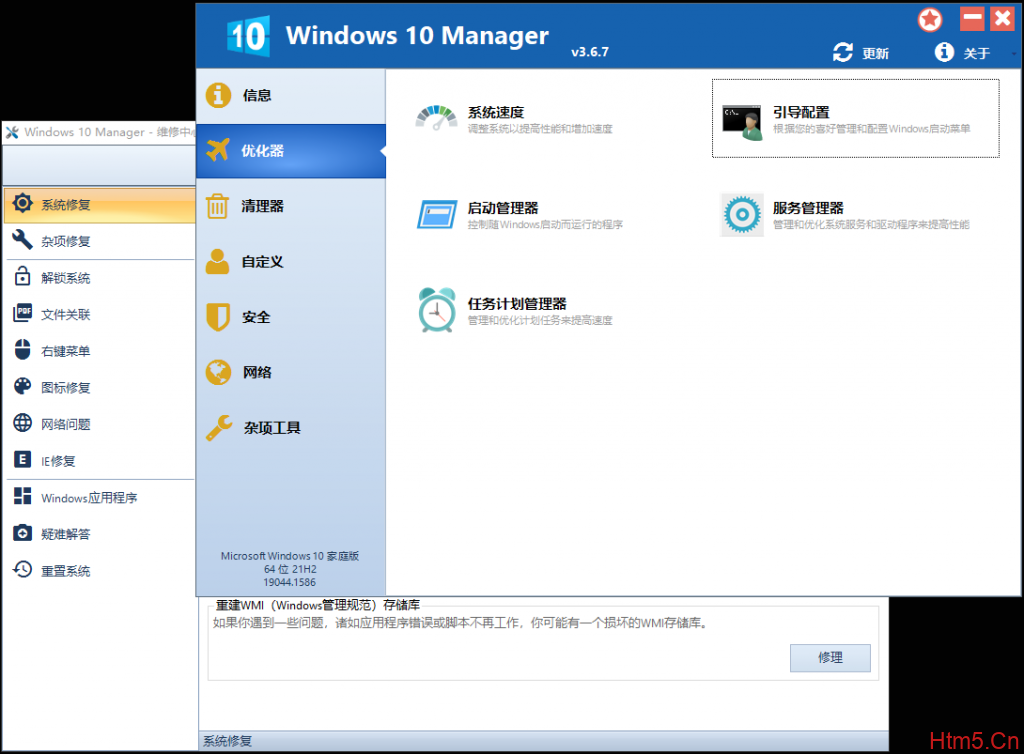The width and height of the screenshot is (1024, 754).
Task: Select 图标修复 in repair center sidebar
Action: tap(99, 388)
